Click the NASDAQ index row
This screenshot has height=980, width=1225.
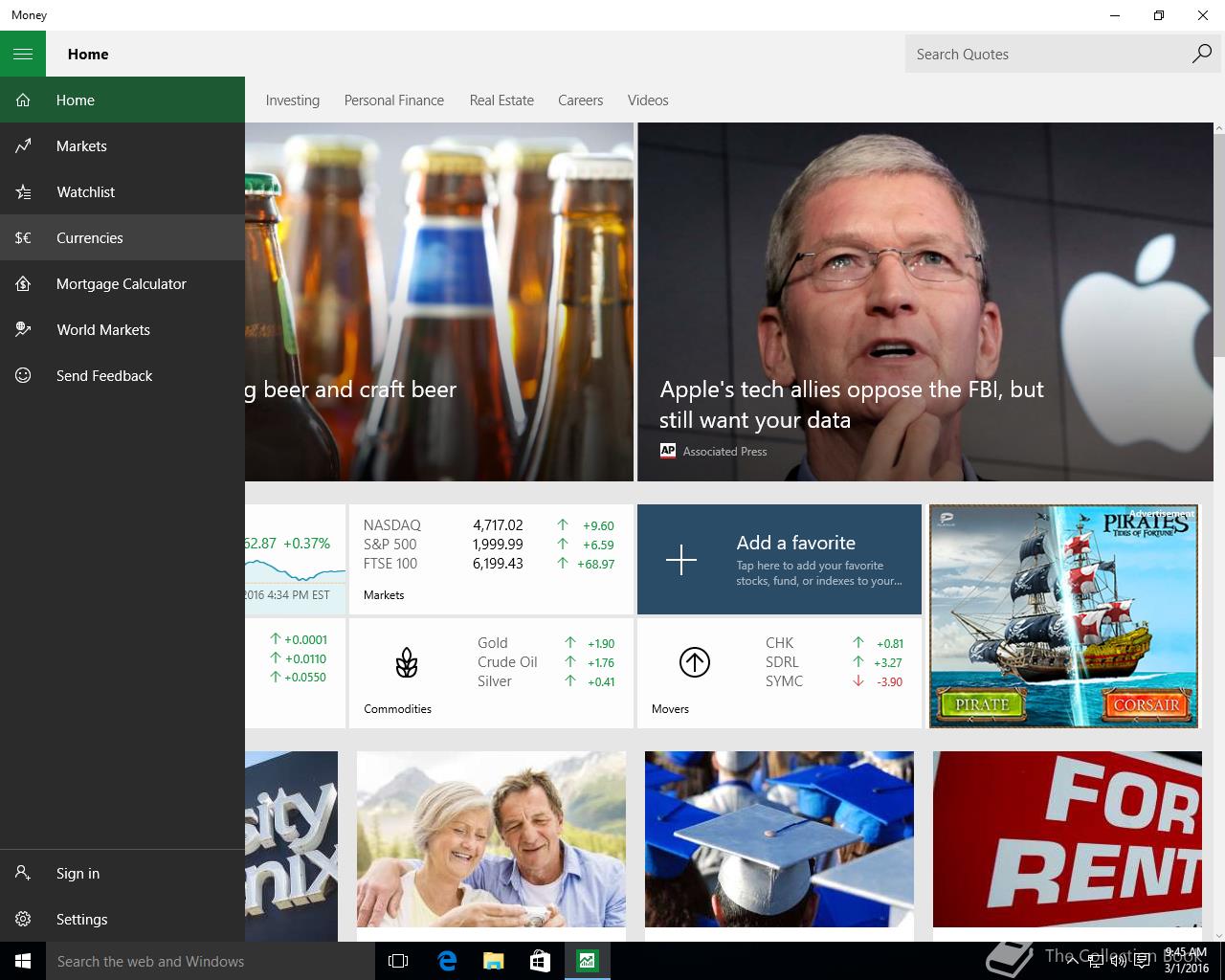[x=489, y=524]
